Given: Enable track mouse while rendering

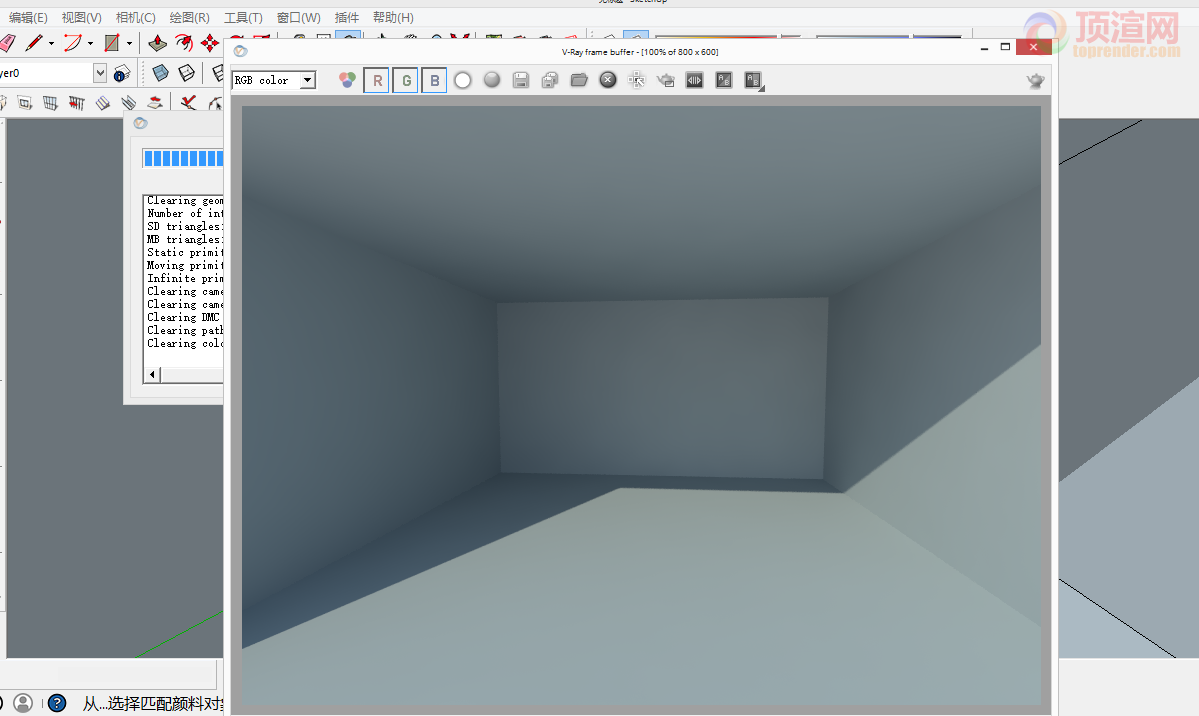Looking at the screenshot, I should (637, 80).
